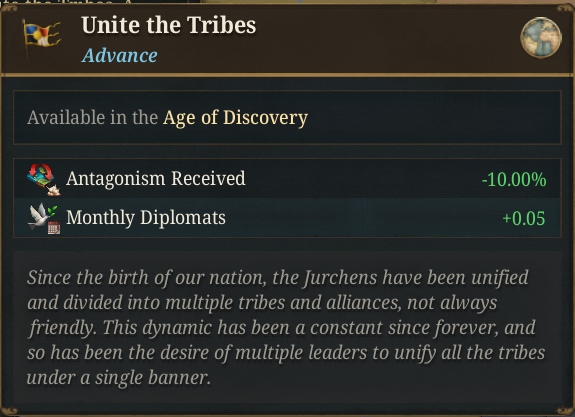Image resolution: width=575 pixels, height=417 pixels.
Task: Click the Jurchens flavor text description
Action: (x=287, y=327)
